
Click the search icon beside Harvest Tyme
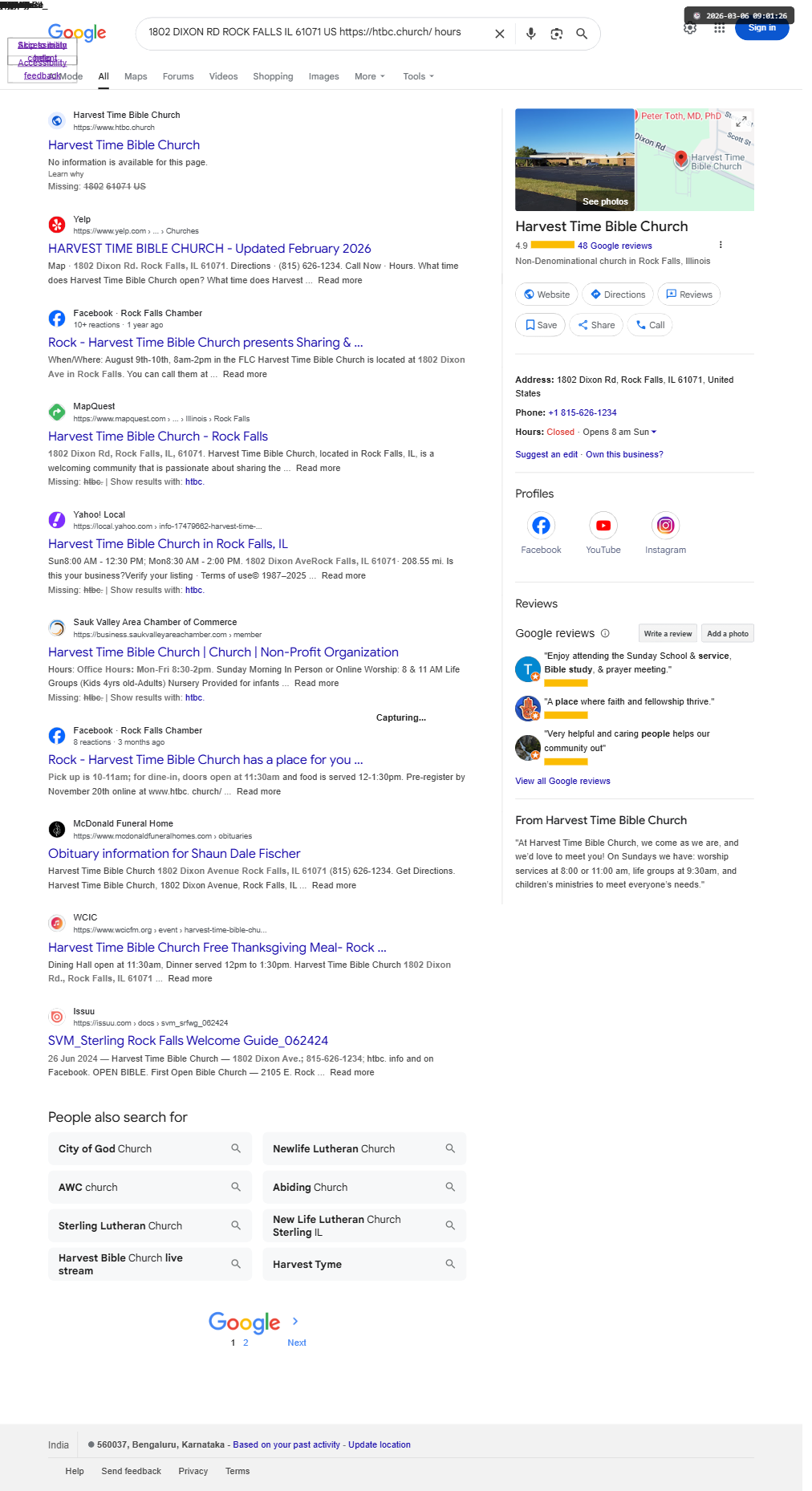point(450,1264)
